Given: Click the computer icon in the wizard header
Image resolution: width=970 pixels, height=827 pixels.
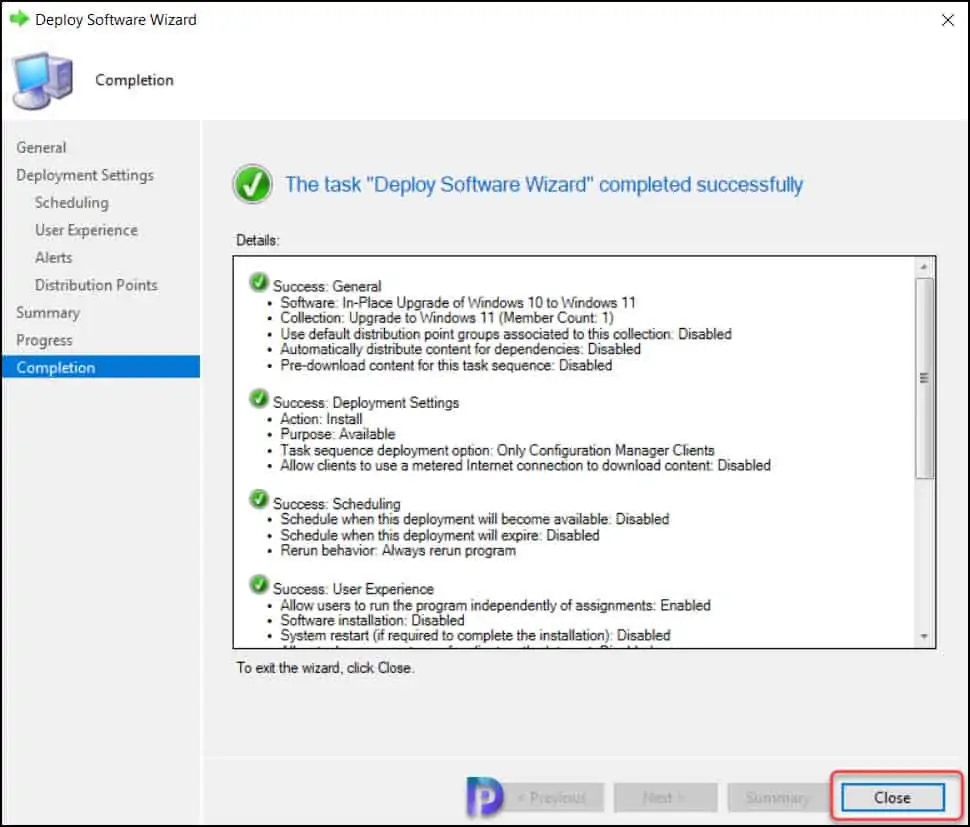Looking at the screenshot, I should point(42,80).
